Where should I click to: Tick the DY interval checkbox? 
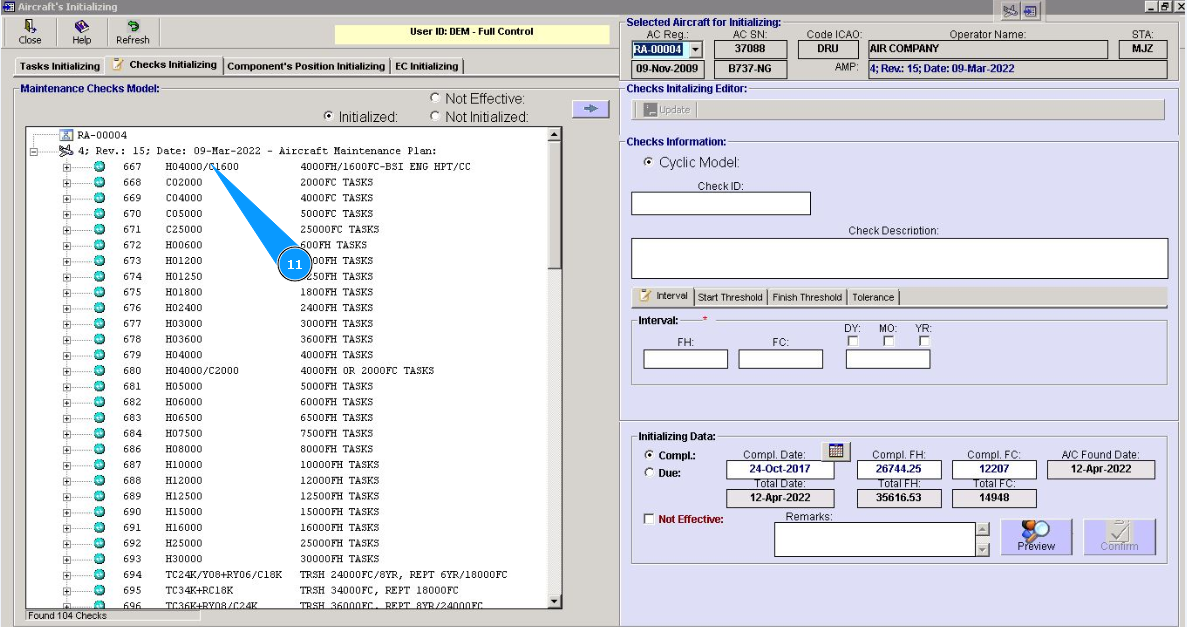pyautogui.click(x=853, y=341)
